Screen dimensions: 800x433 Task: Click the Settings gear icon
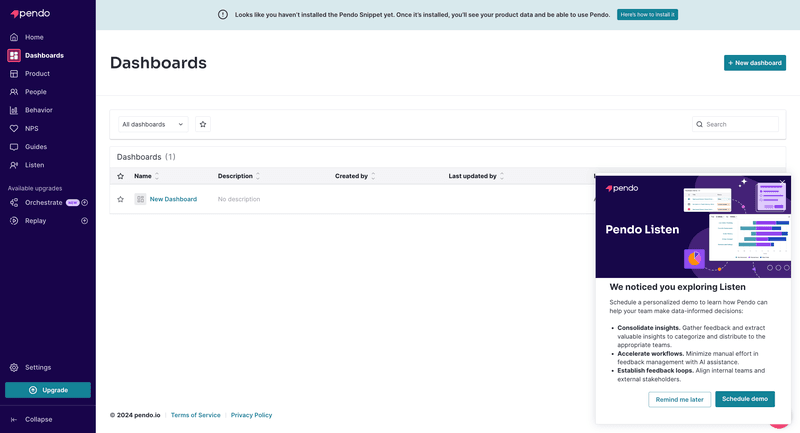click(x=14, y=367)
